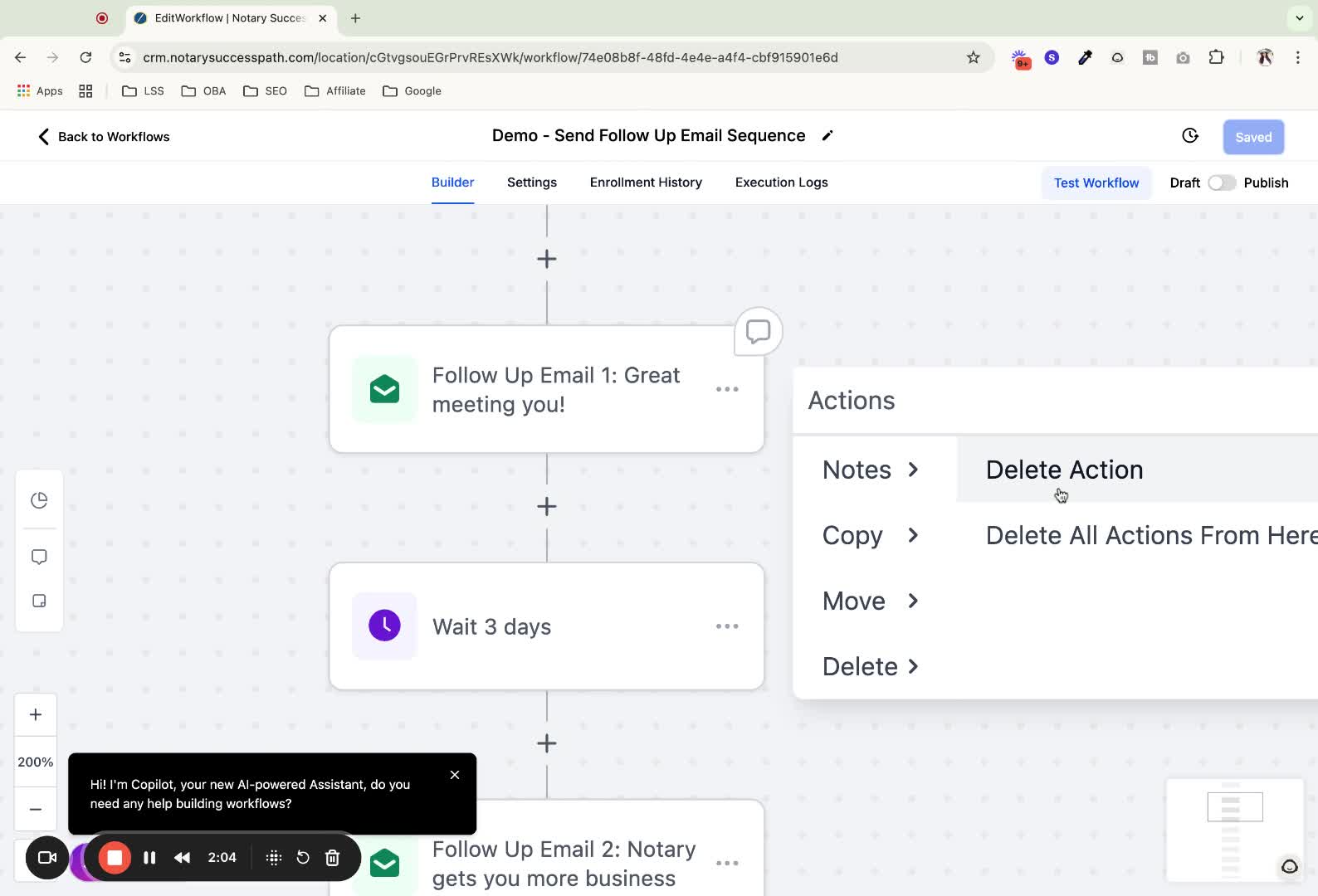1318x896 pixels.
Task: Toggle the Draft/Publish switch
Action: click(x=1222, y=183)
